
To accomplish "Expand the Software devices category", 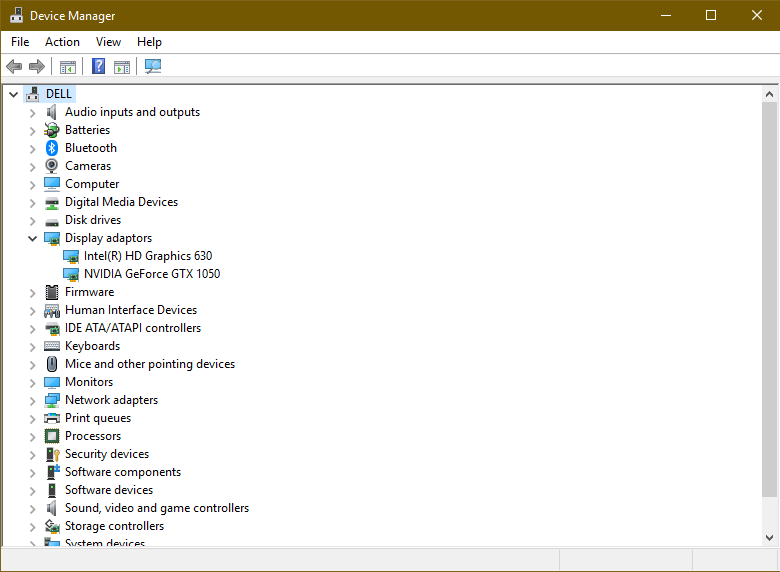I will click(32, 491).
